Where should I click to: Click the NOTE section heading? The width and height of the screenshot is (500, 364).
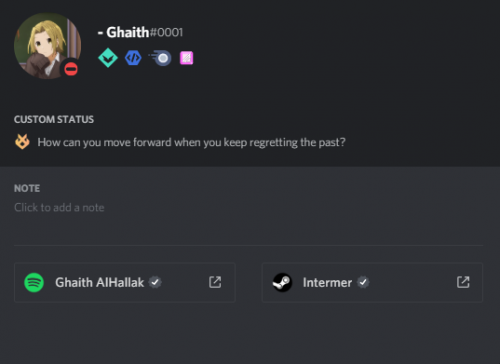coord(27,188)
